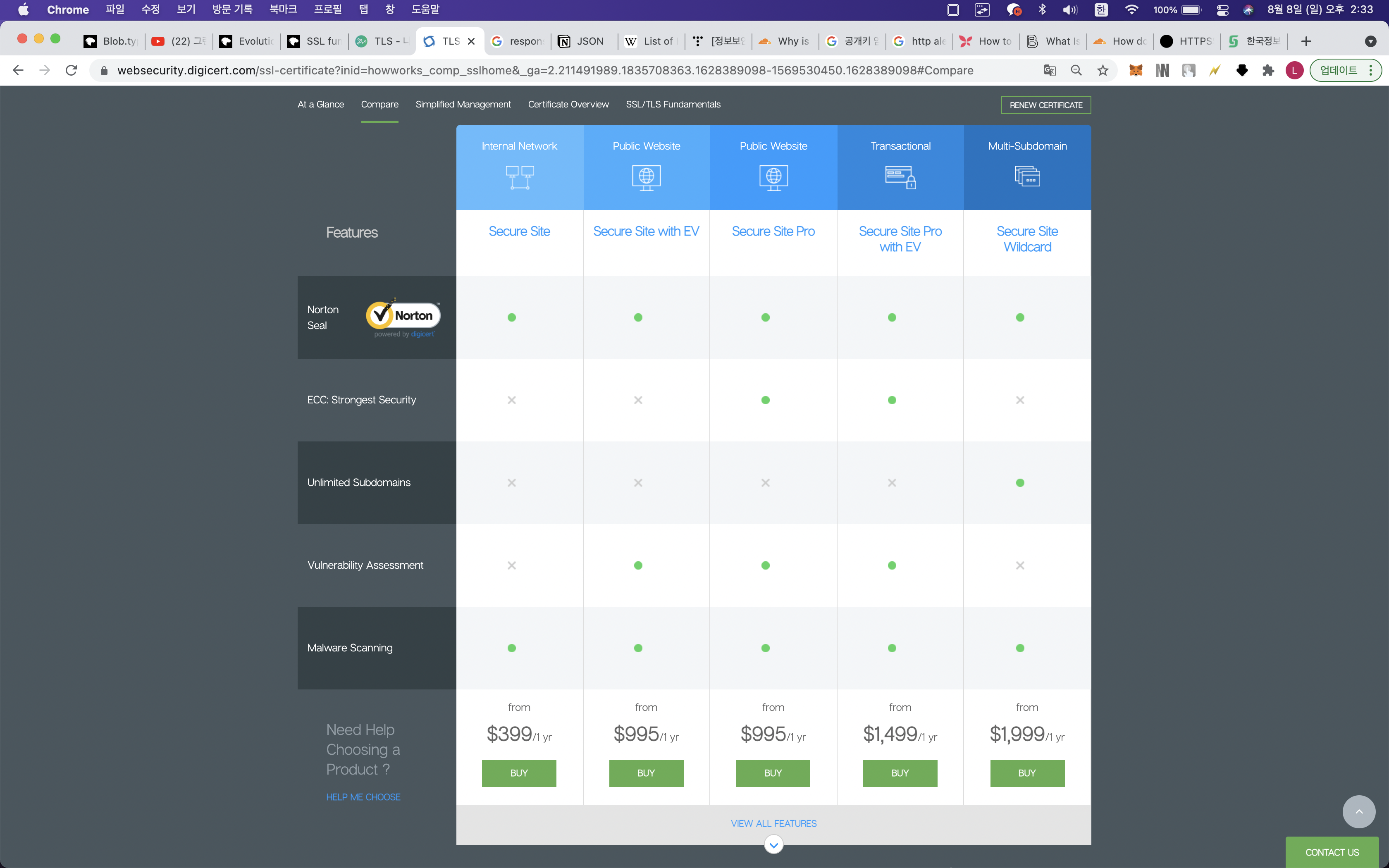Viewport: 1389px width, 868px height.
Task: Buy the Secure Site Wildcard plan
Action: point(1026,773)
